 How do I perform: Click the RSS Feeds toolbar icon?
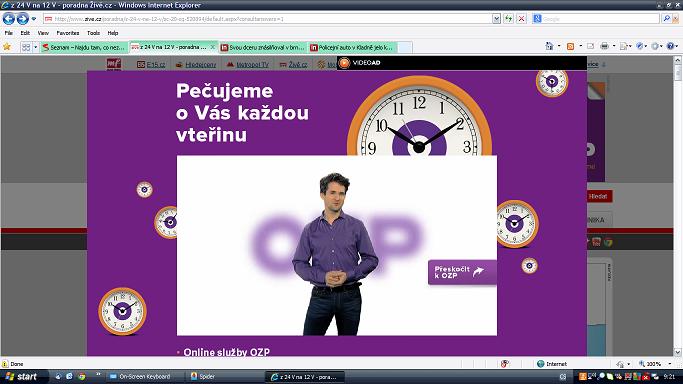[570, 46]
